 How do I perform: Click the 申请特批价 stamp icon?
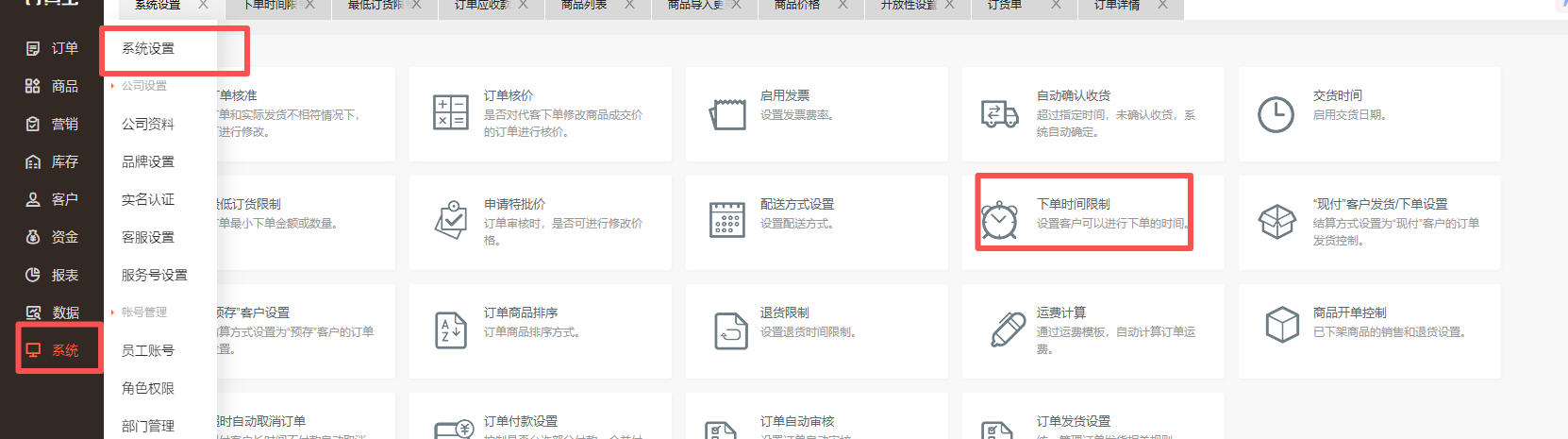point(451,220)
